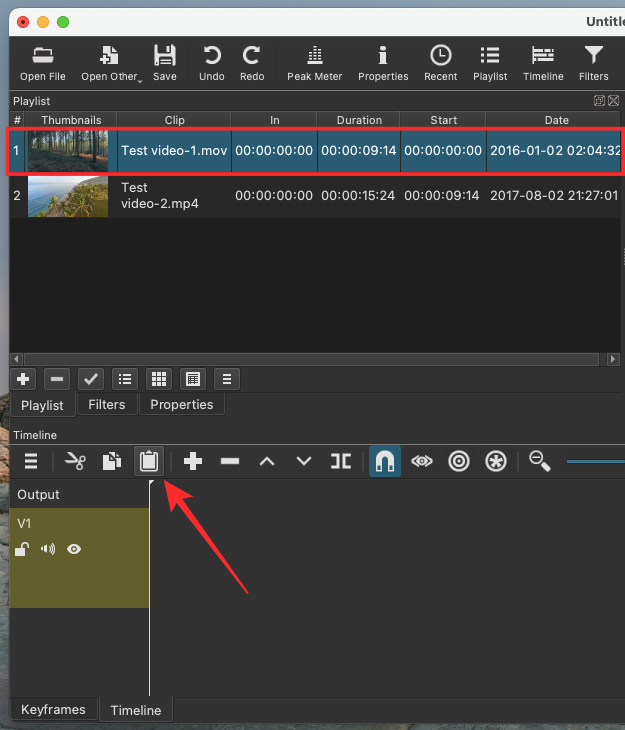Click the Lift arrow in timeline toolbar
The height and width of the screenshot is (730, 625).
click(267, 461)
